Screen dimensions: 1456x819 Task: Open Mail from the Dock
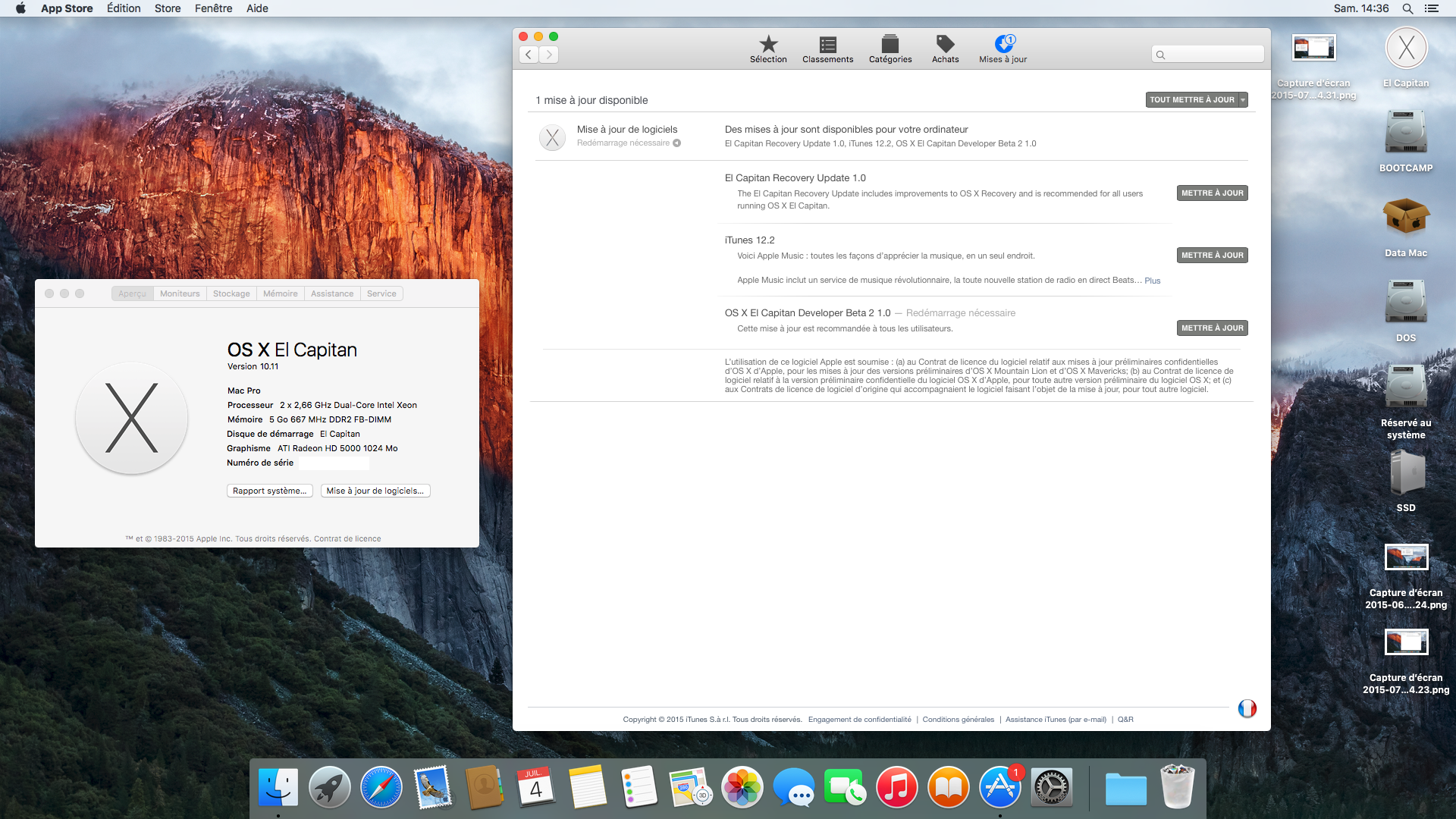tap(433, 787)
